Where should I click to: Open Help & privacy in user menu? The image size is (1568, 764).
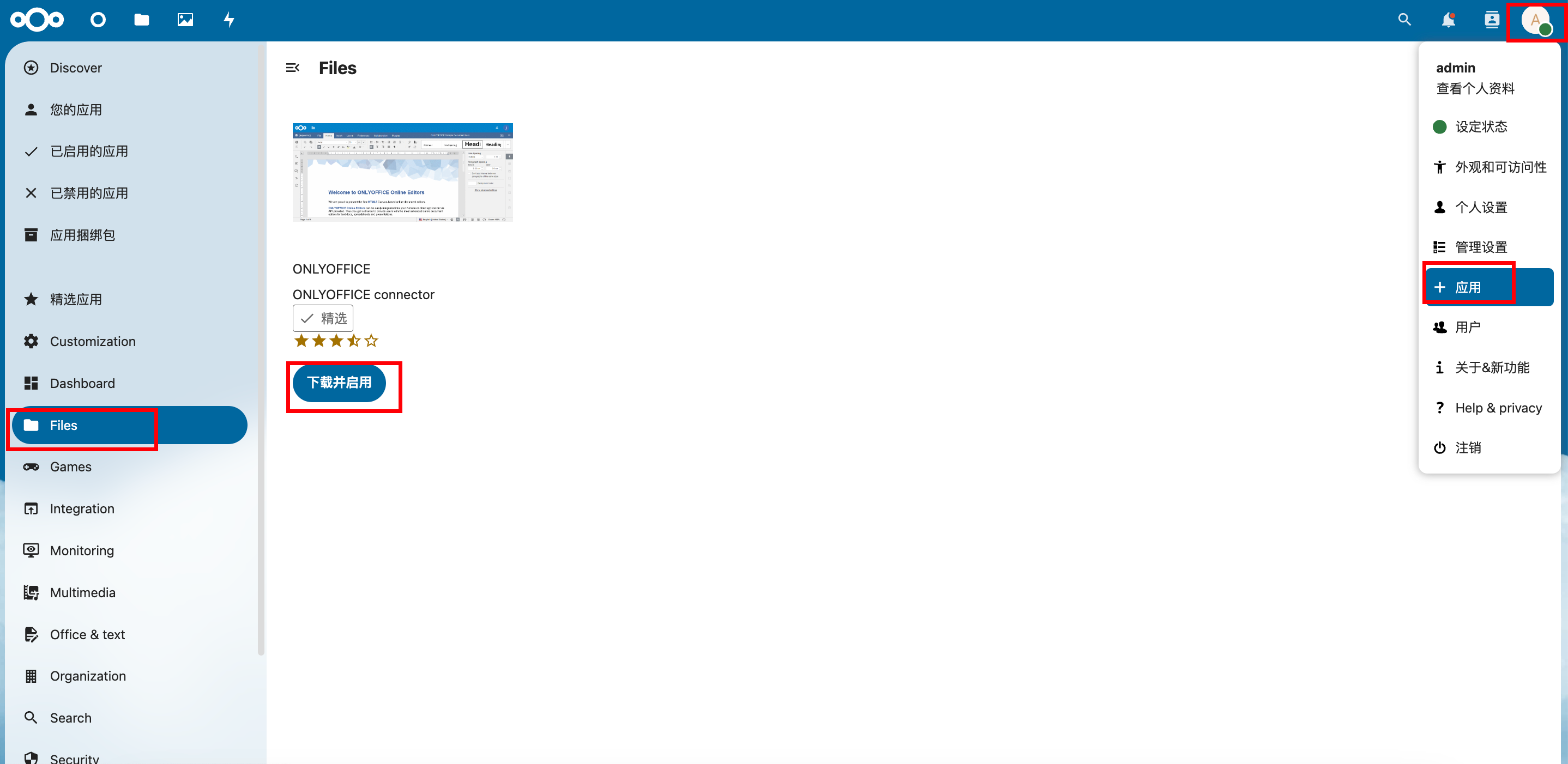[x=1489, y=408]
